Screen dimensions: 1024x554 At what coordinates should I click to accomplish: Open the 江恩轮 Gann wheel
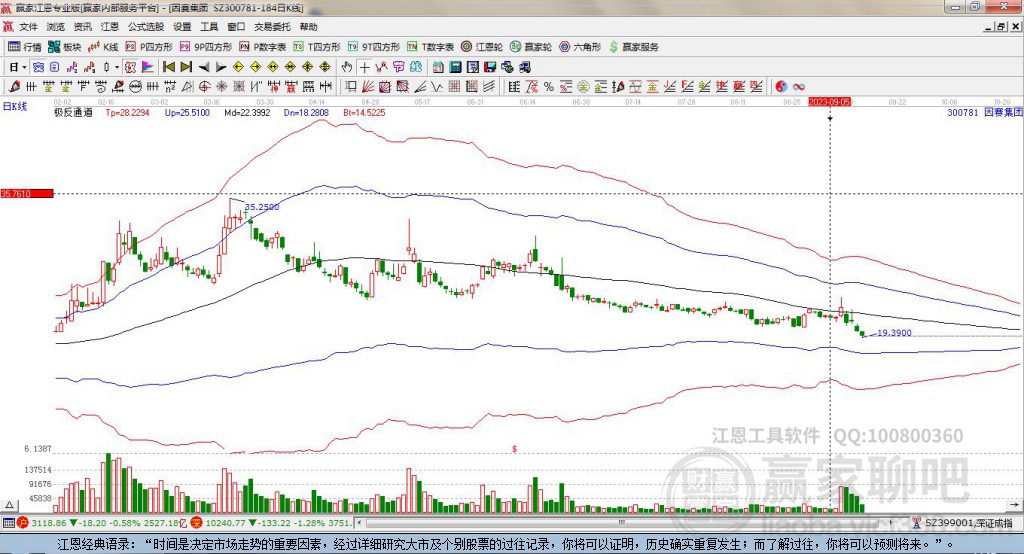(482, 47)
